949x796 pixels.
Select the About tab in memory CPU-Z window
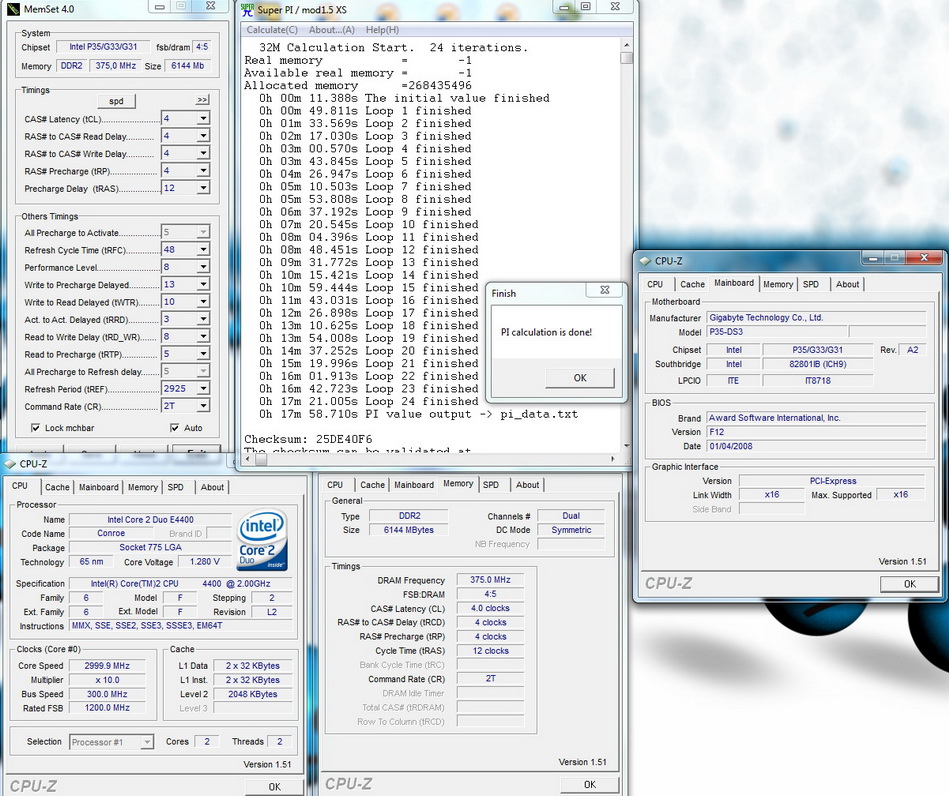528,485
